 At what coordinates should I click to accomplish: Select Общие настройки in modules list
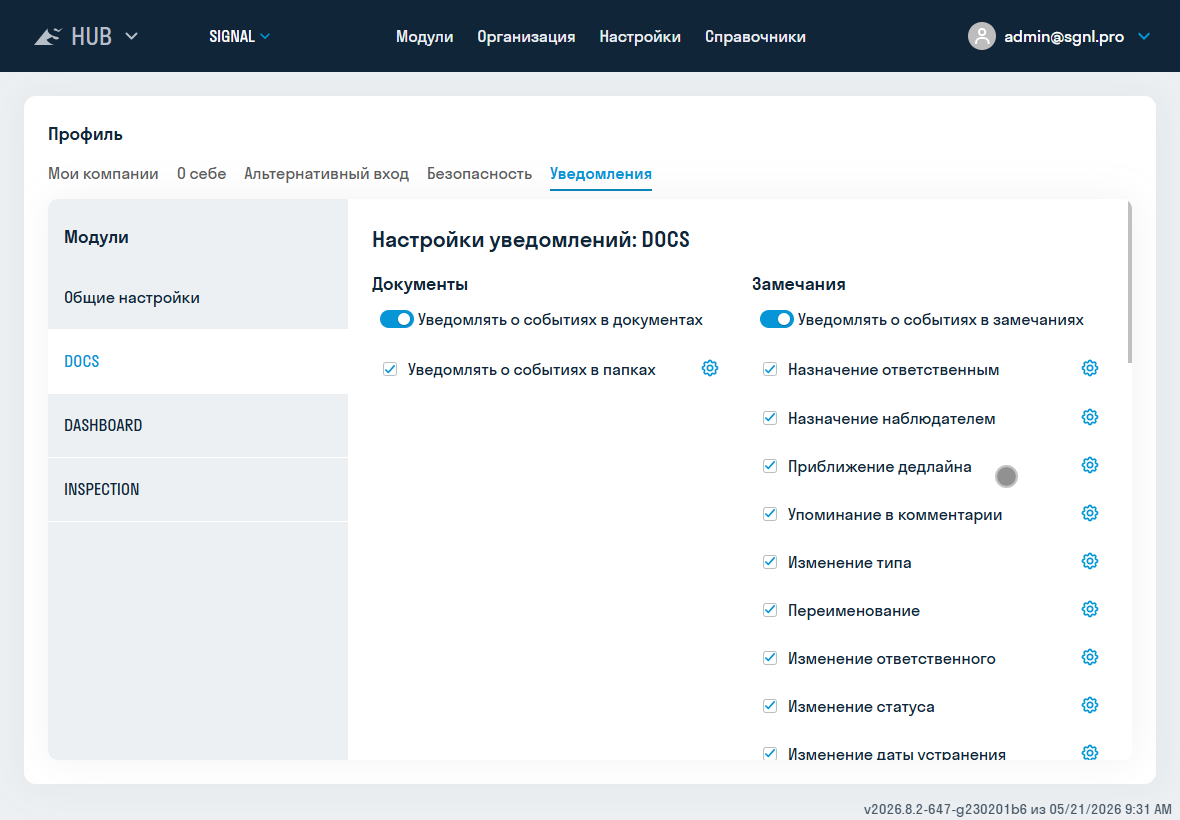[x=198, y=297]
